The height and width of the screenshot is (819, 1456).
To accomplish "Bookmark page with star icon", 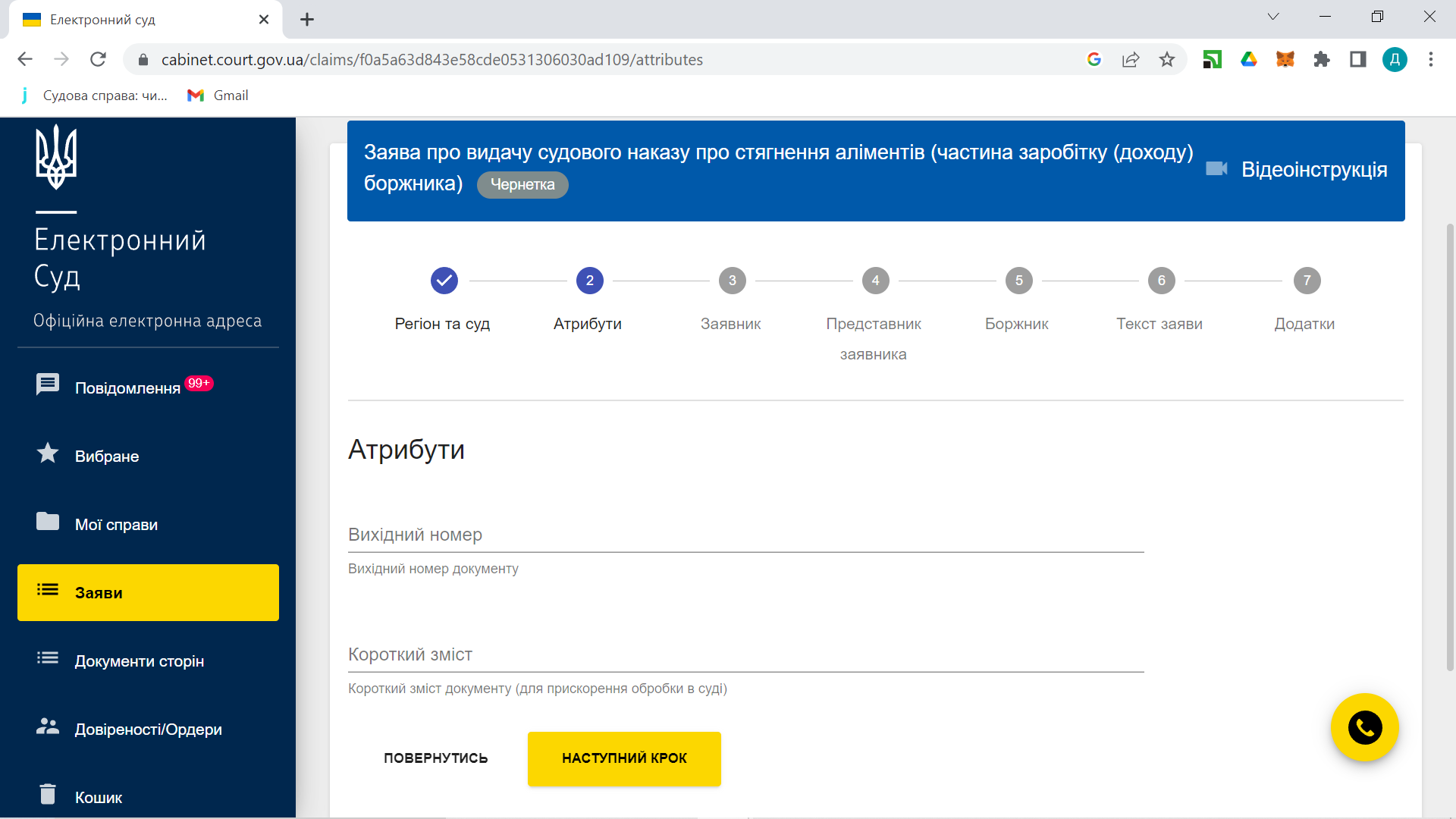I will (x=1166, y=59).
